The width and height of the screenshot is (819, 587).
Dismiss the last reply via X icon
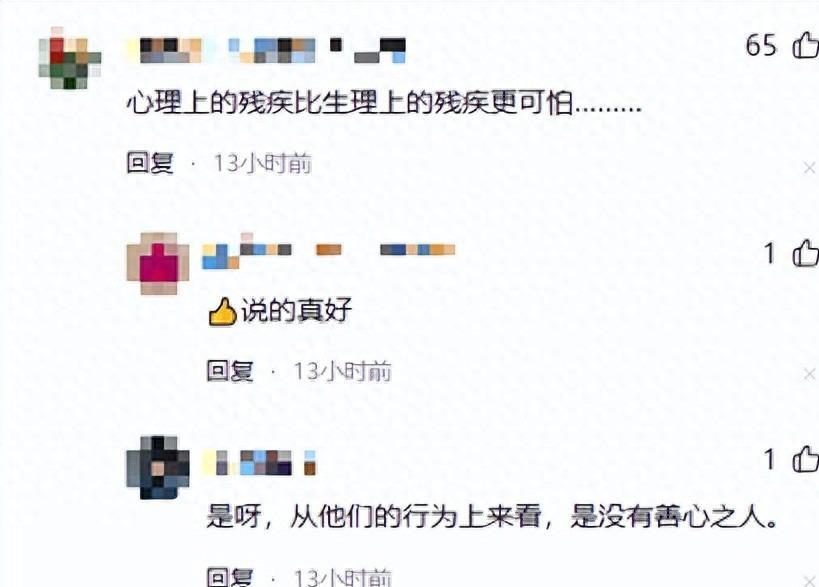[x=809, y=581]
